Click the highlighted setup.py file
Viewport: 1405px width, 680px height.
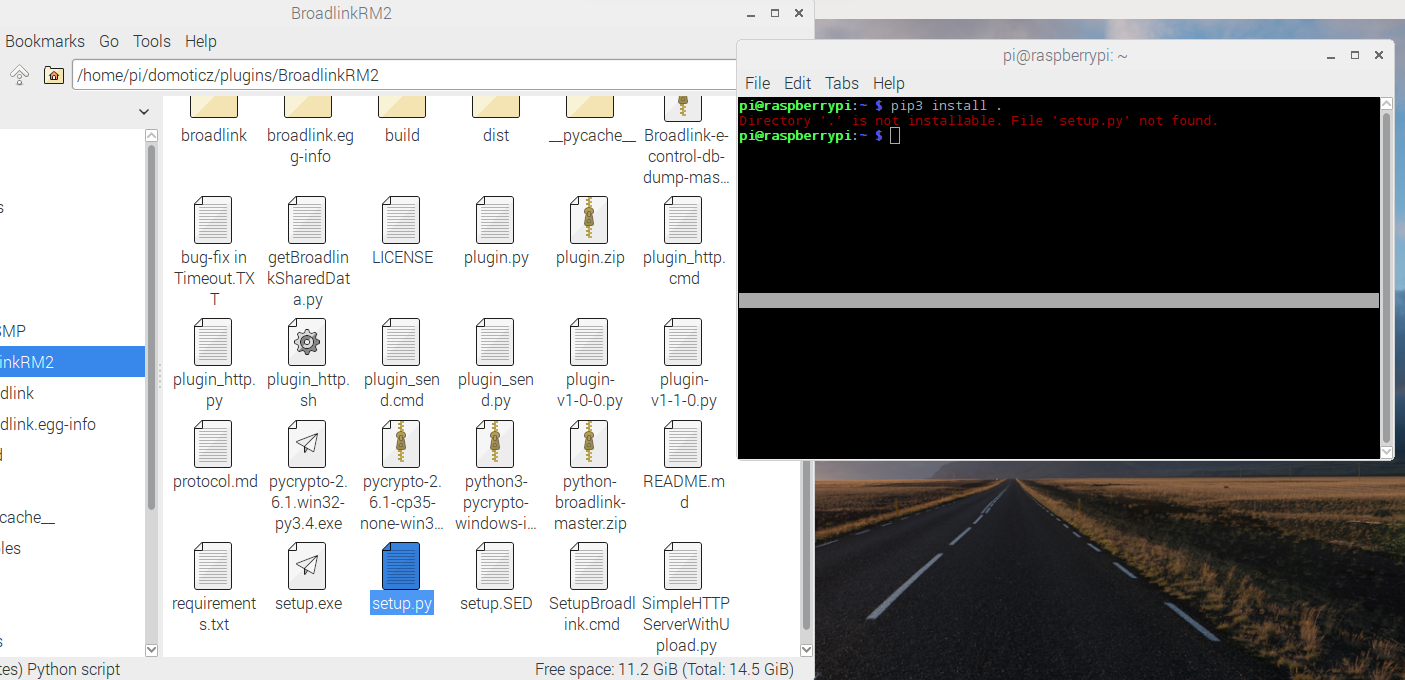pos(402,578)
